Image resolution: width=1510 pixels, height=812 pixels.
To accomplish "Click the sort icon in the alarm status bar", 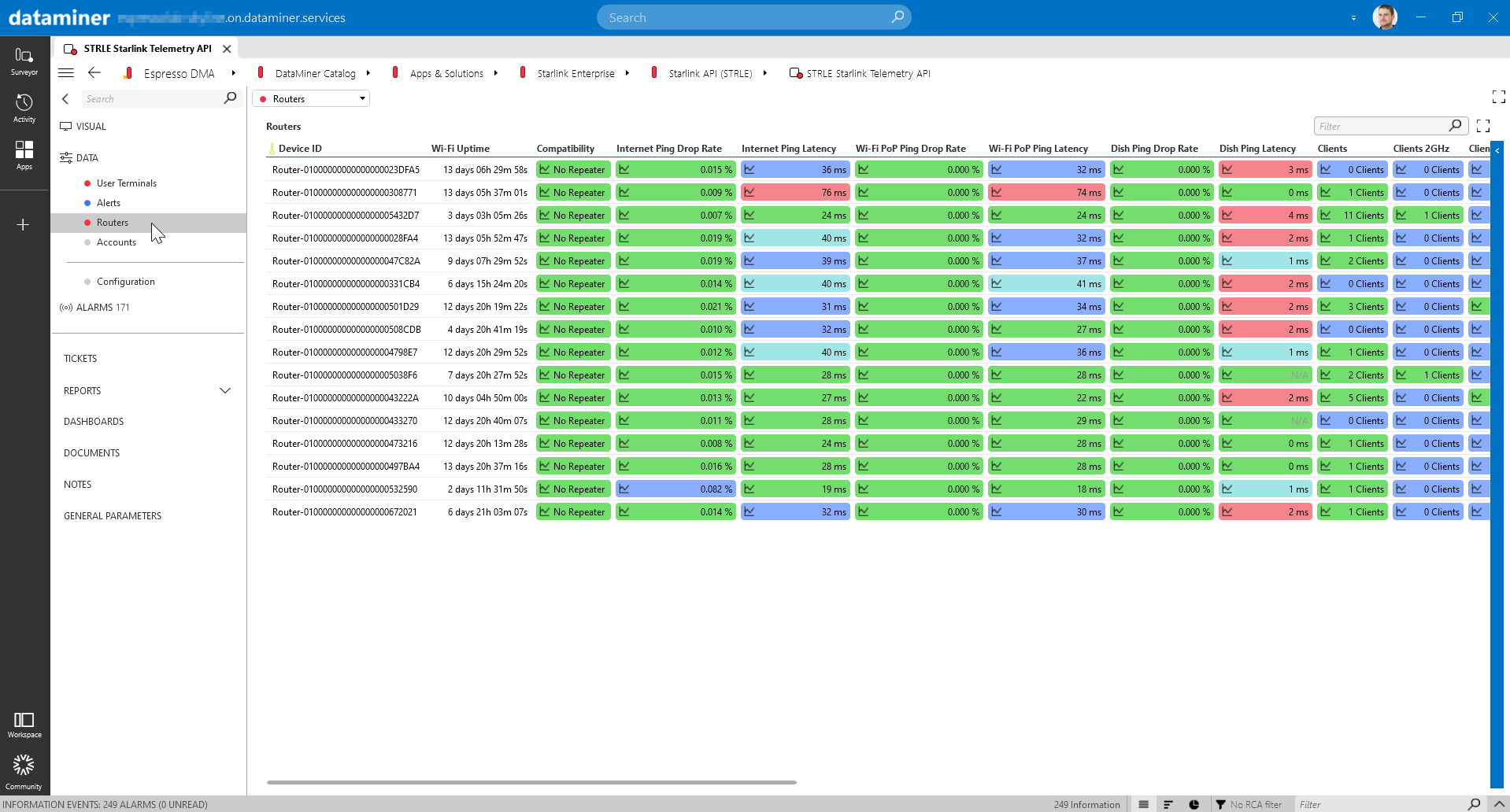I will (1168, 804).
